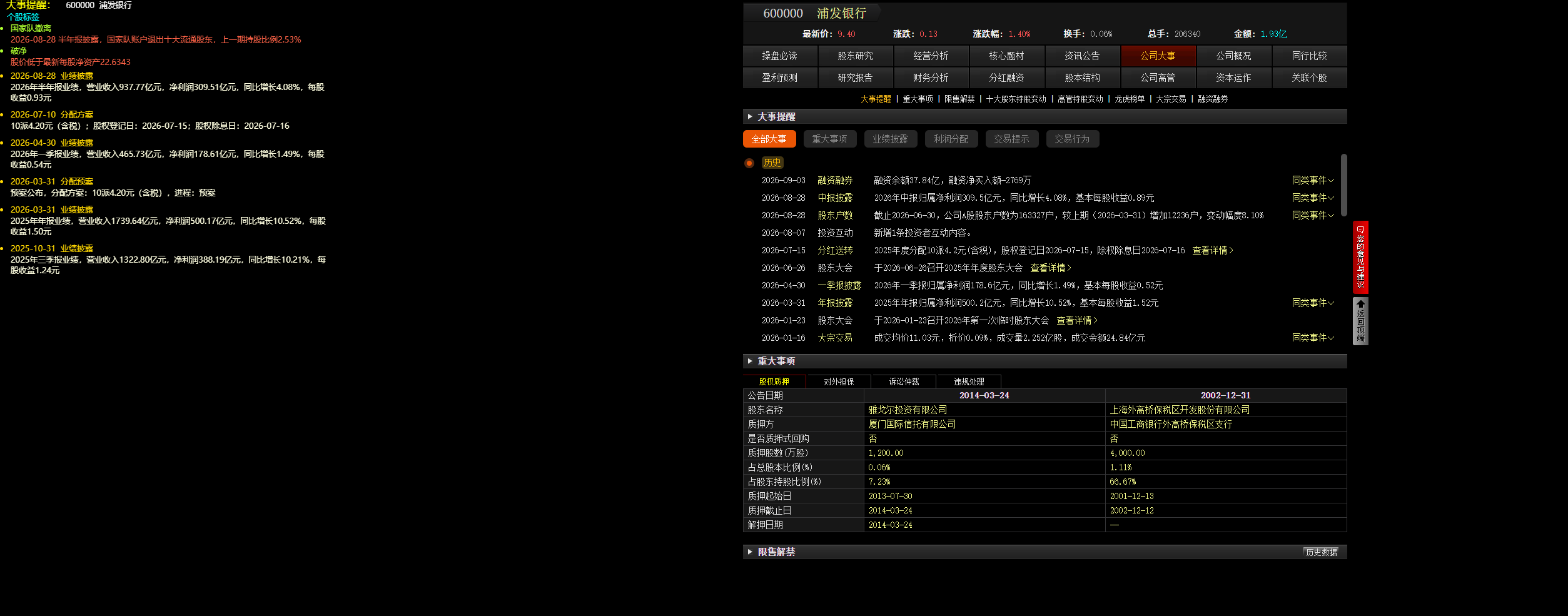
Task: Open the red feedback 意见与建议 side button
Action: (x=1360, y=257)
